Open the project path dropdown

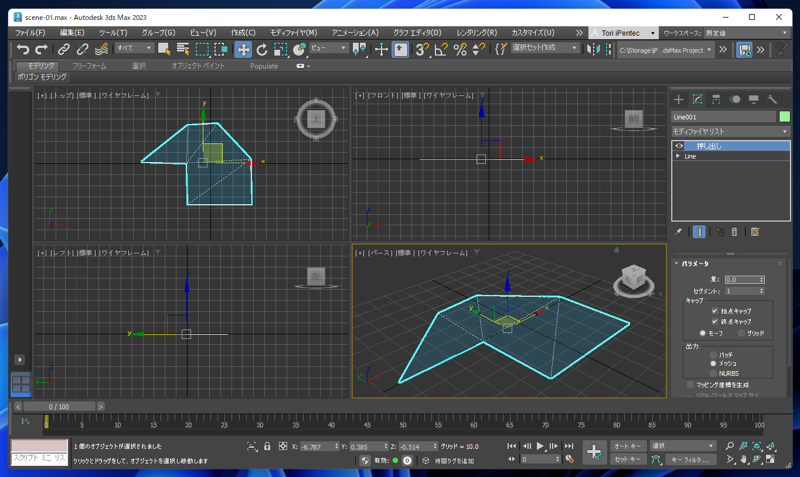click(665, 50)
